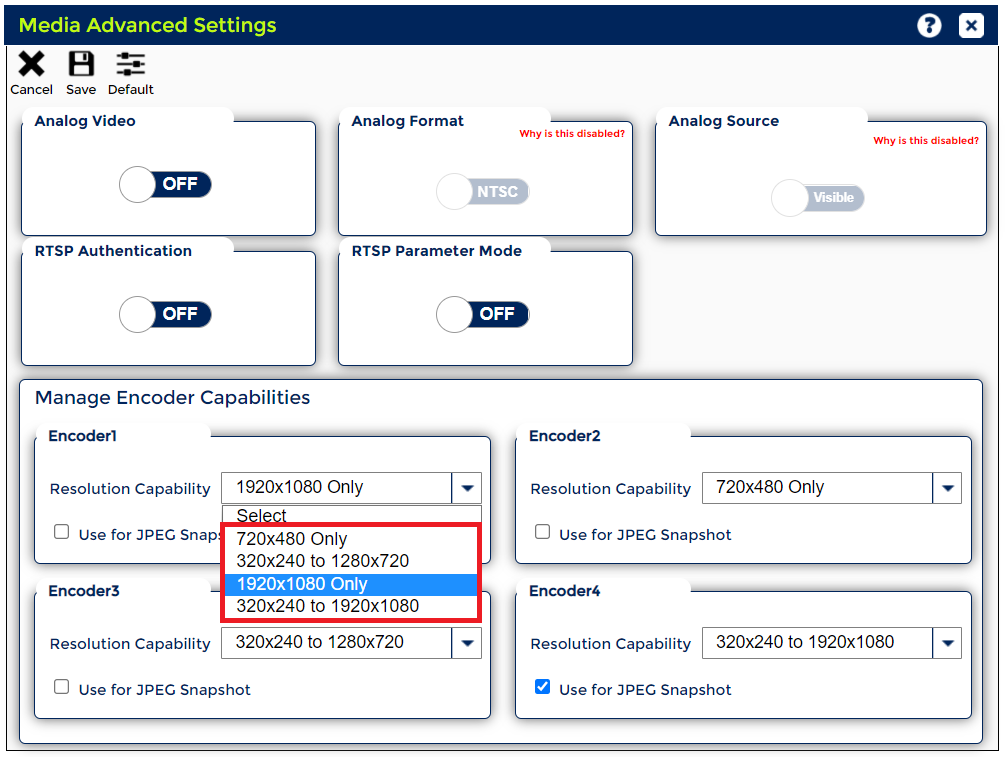1005x757 pixels.
Task: Toggle the Analog Source Visible switch
Action: point(818,197)
